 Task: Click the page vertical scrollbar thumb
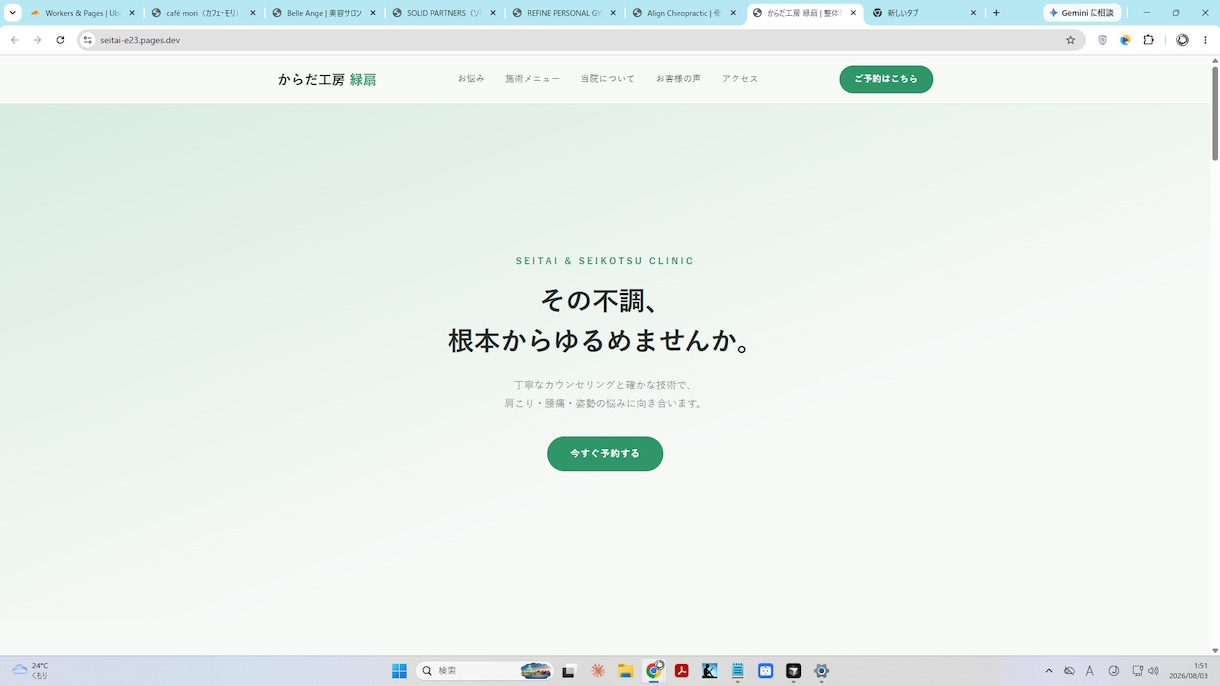point(1215,112)
